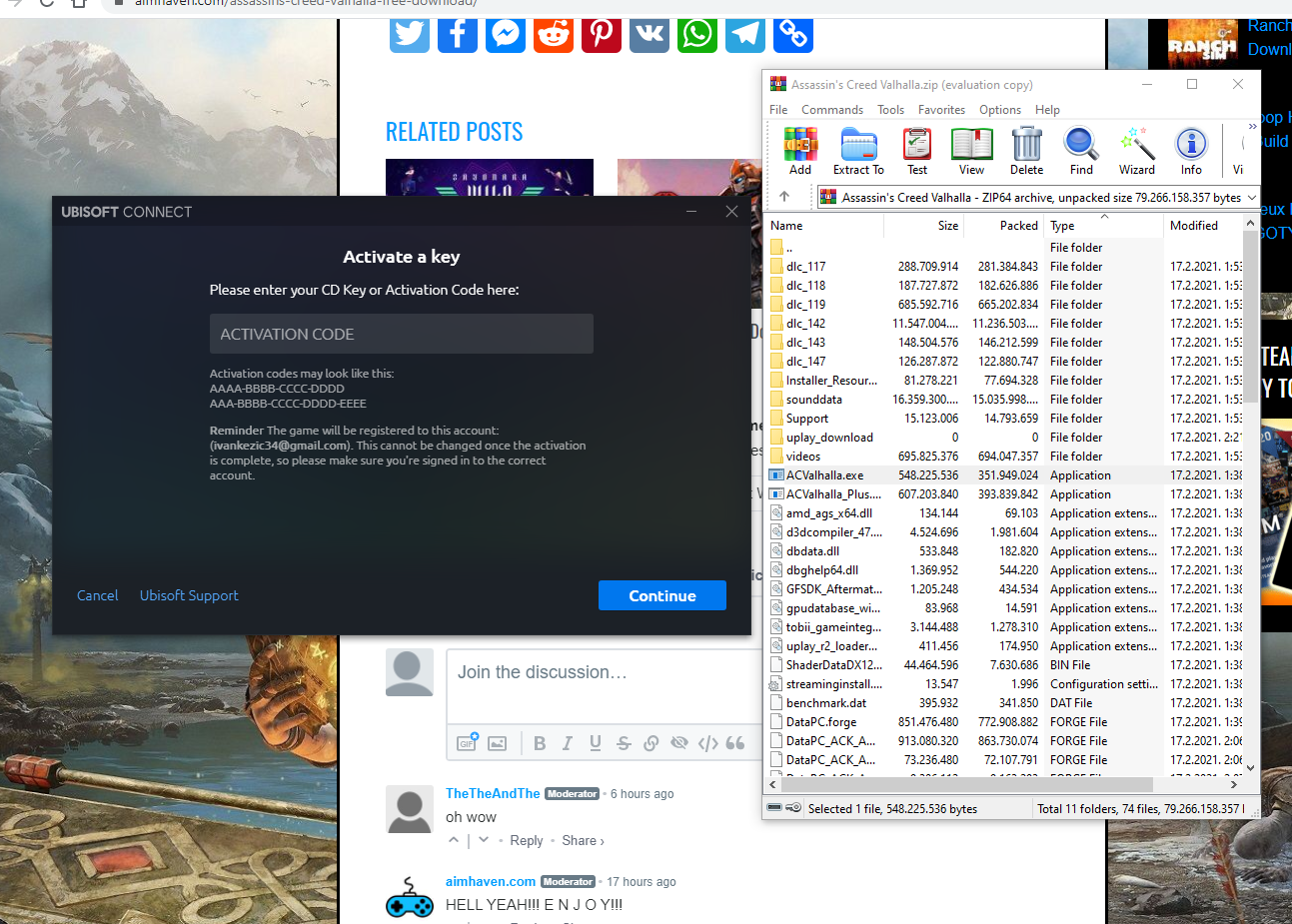Screen dimensions: 1292x924
Task: Select dbdata.dll file row
Action: coord(1004,551)
